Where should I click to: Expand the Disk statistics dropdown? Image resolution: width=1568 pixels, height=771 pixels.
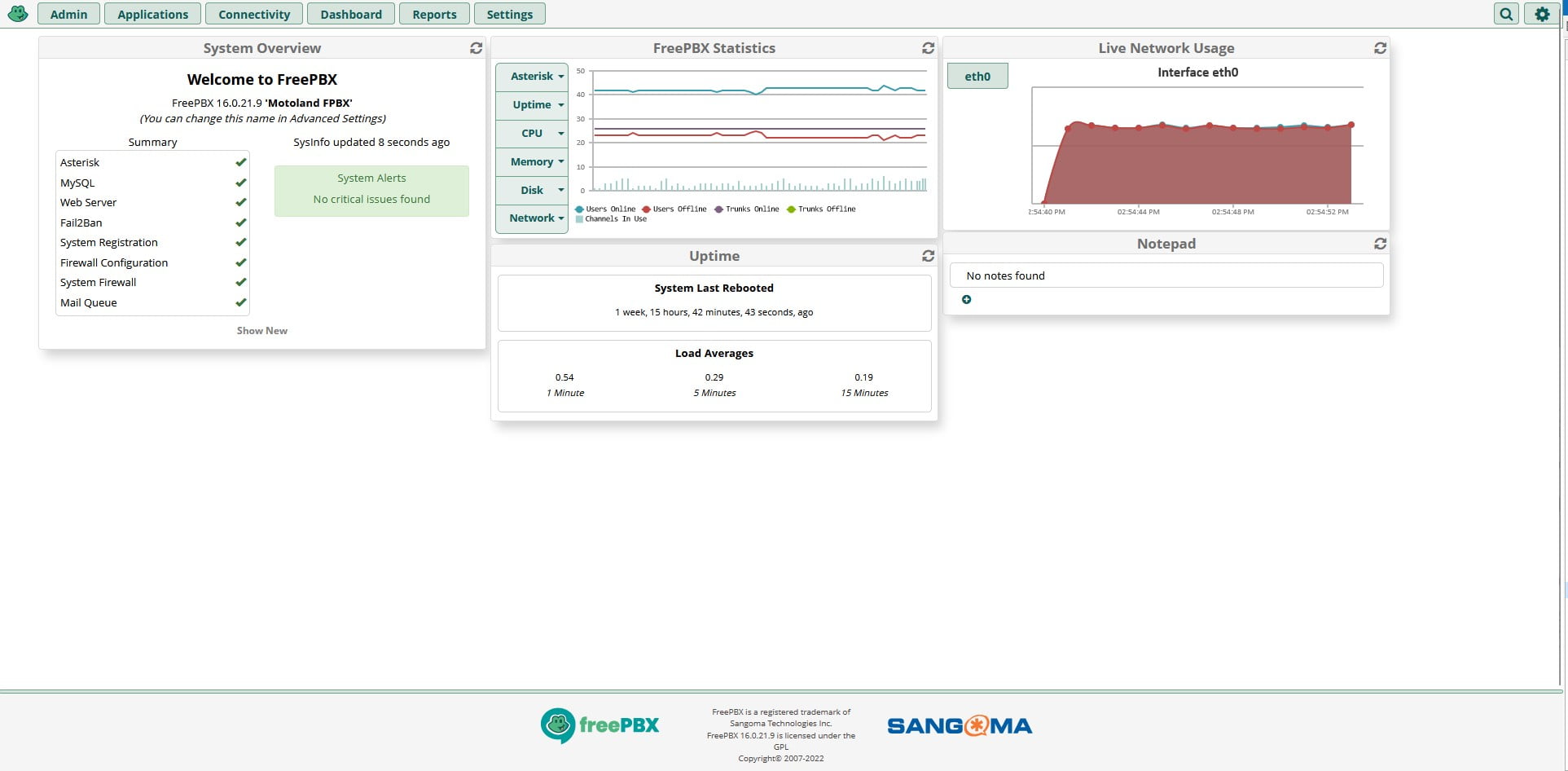[x=532, y=190]
